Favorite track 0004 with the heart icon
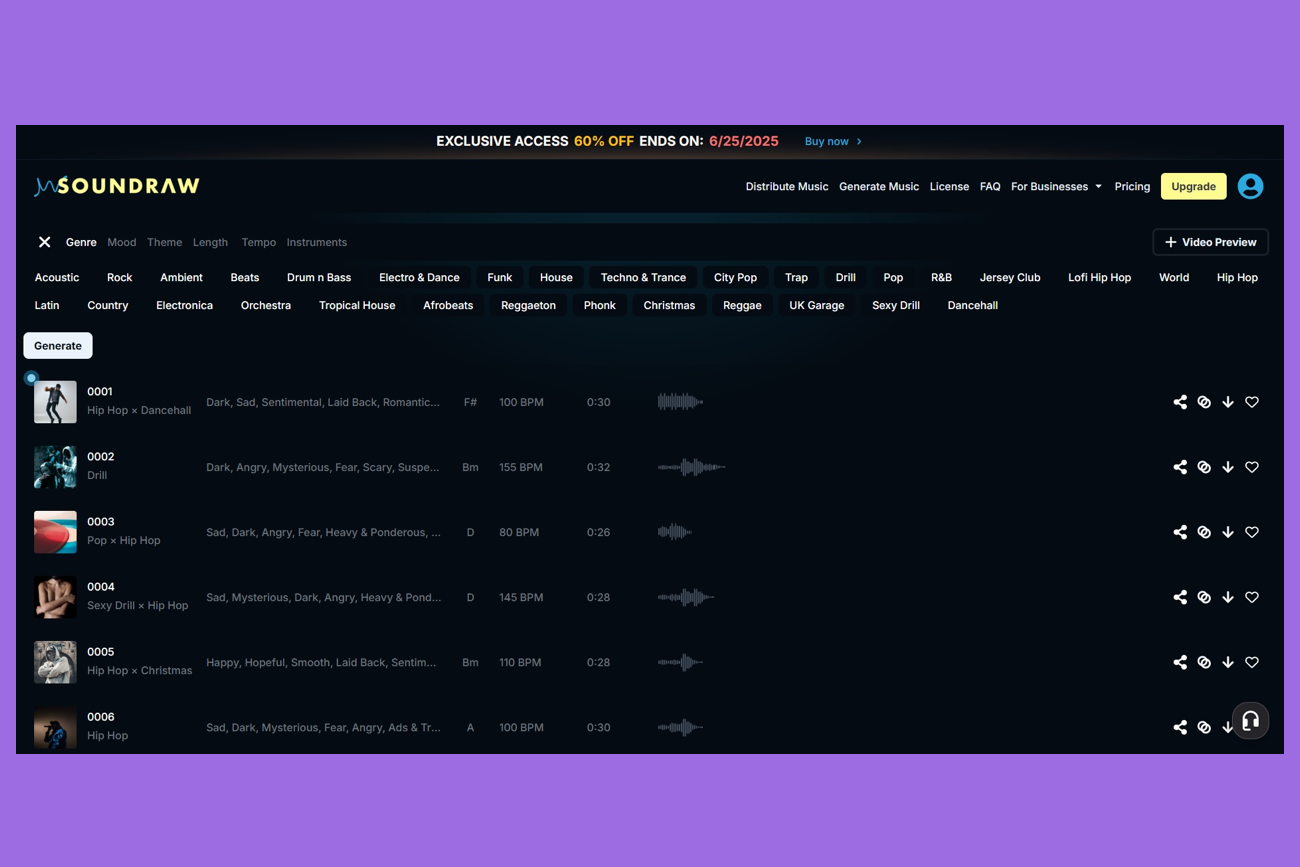 [1252, 597]
